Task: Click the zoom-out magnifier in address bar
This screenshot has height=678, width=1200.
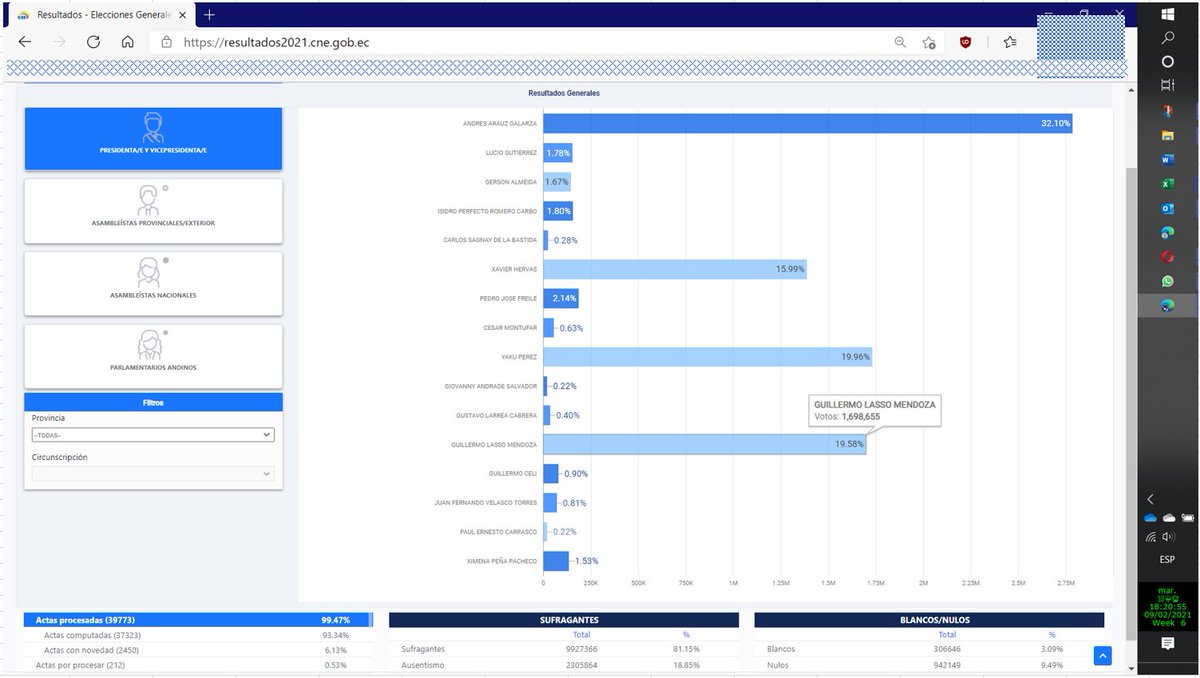Action: click(x=900, y=42)
